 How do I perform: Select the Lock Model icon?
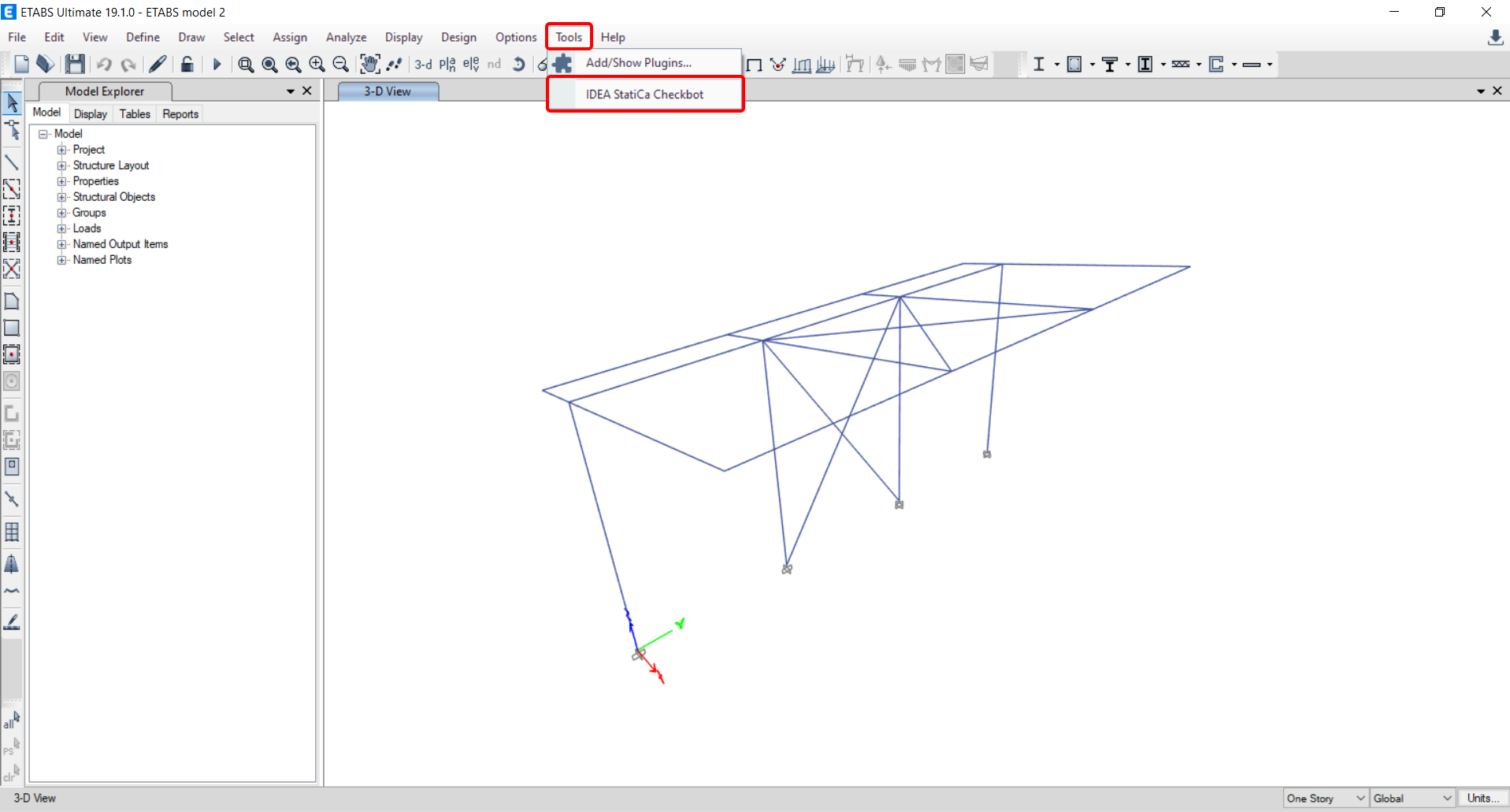coord(187,64)
